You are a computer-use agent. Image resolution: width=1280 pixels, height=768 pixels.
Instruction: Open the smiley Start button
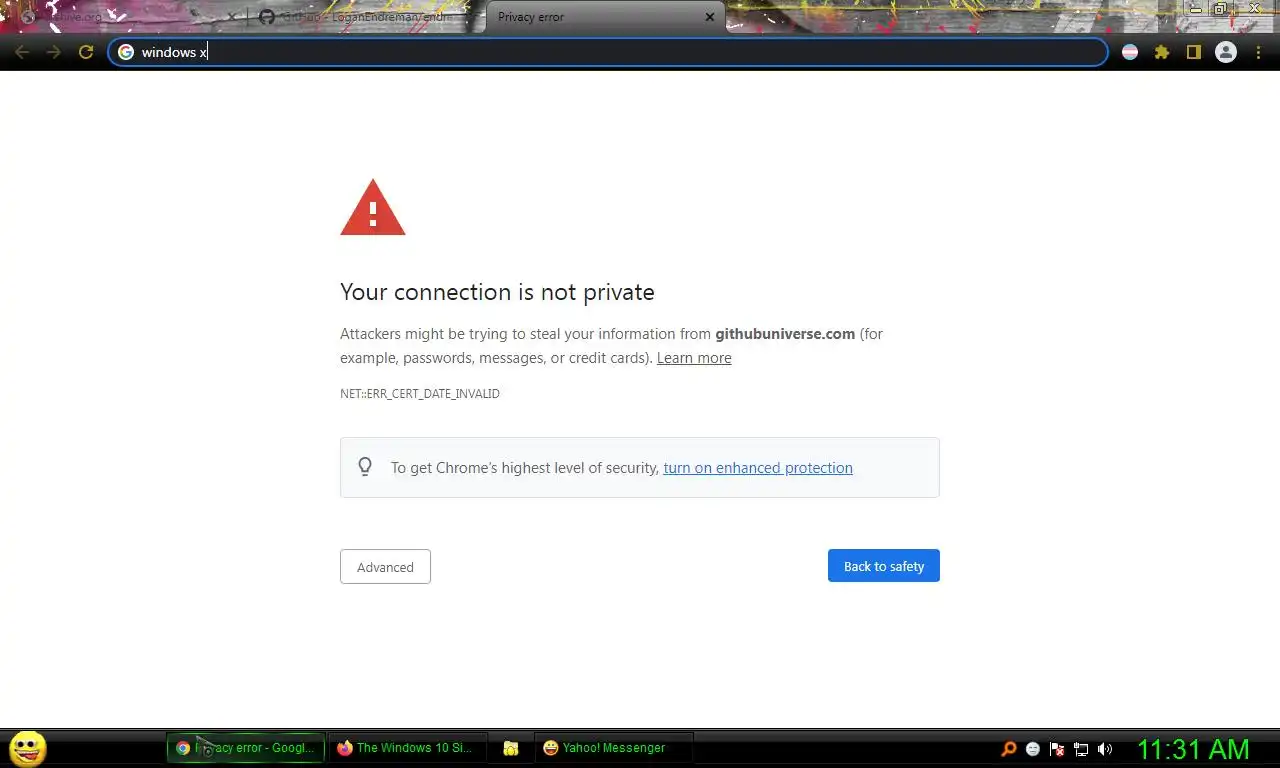[x=27, y=748]
